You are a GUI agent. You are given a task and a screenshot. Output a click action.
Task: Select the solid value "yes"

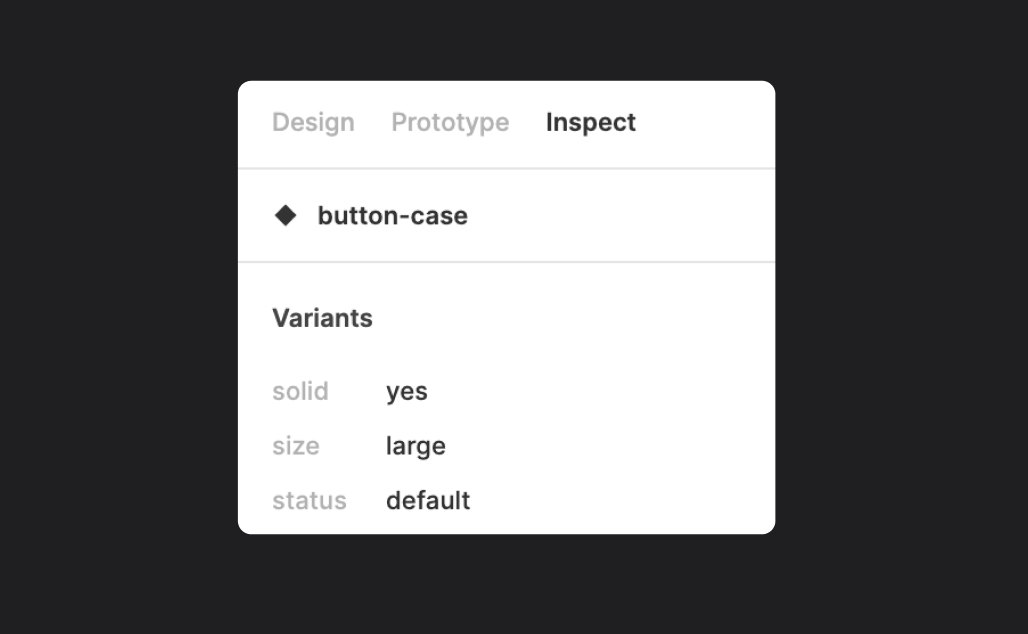pos(407,391)
